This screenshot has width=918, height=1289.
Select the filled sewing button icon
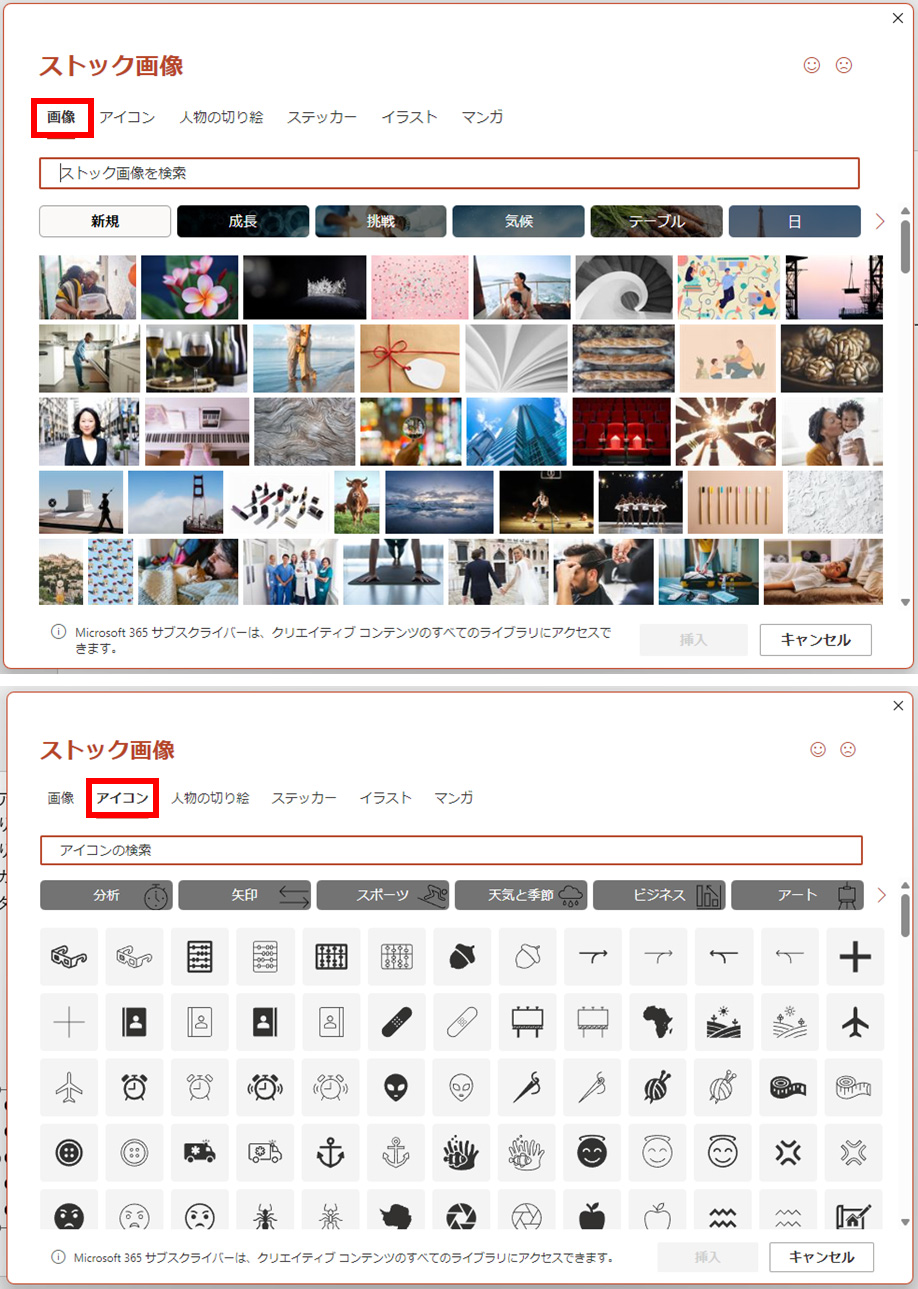[x=69, y=1153]
